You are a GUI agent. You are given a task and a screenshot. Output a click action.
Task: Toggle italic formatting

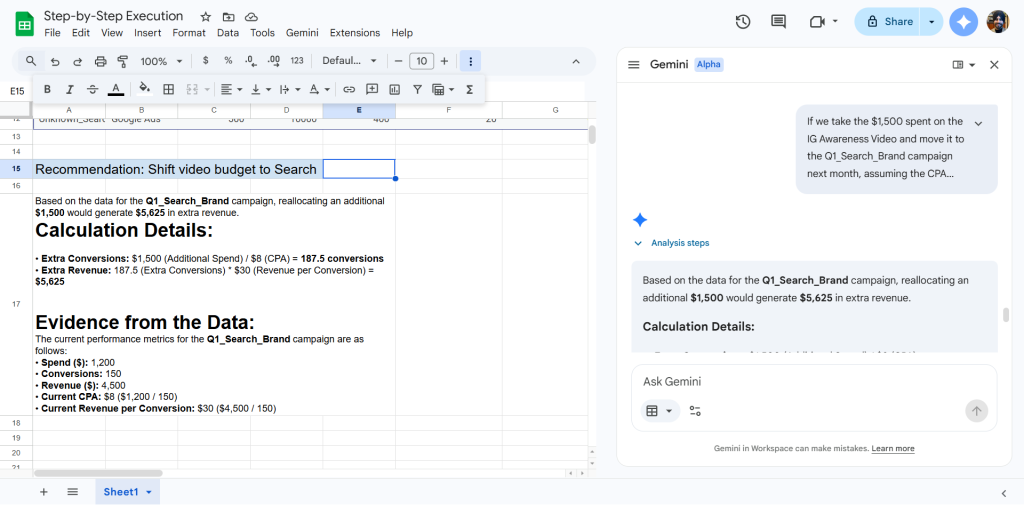click(70, 89)
